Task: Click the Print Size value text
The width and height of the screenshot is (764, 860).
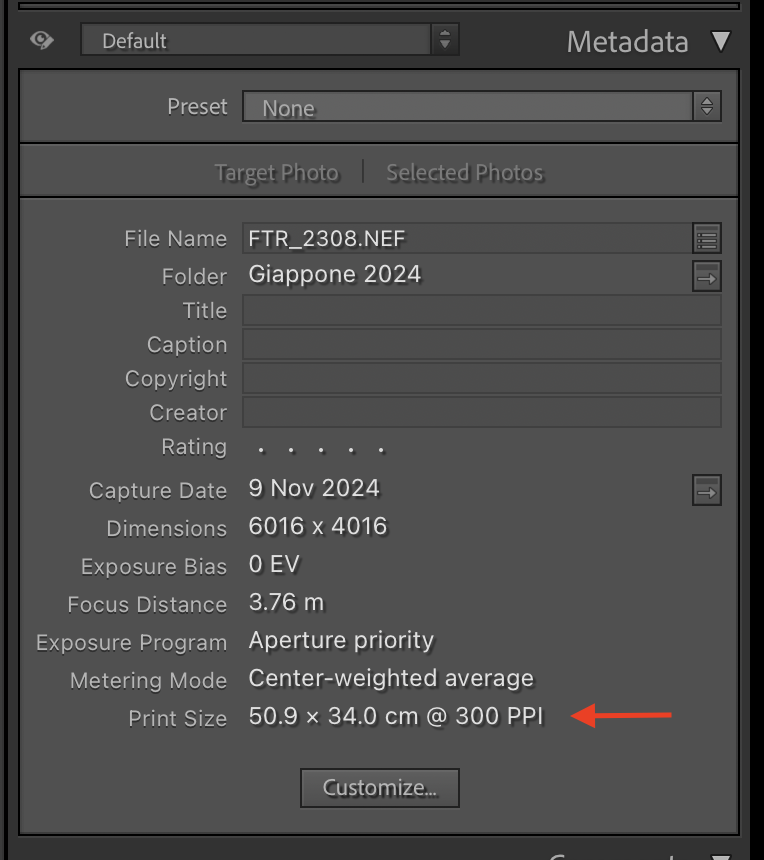Action: 396,716
